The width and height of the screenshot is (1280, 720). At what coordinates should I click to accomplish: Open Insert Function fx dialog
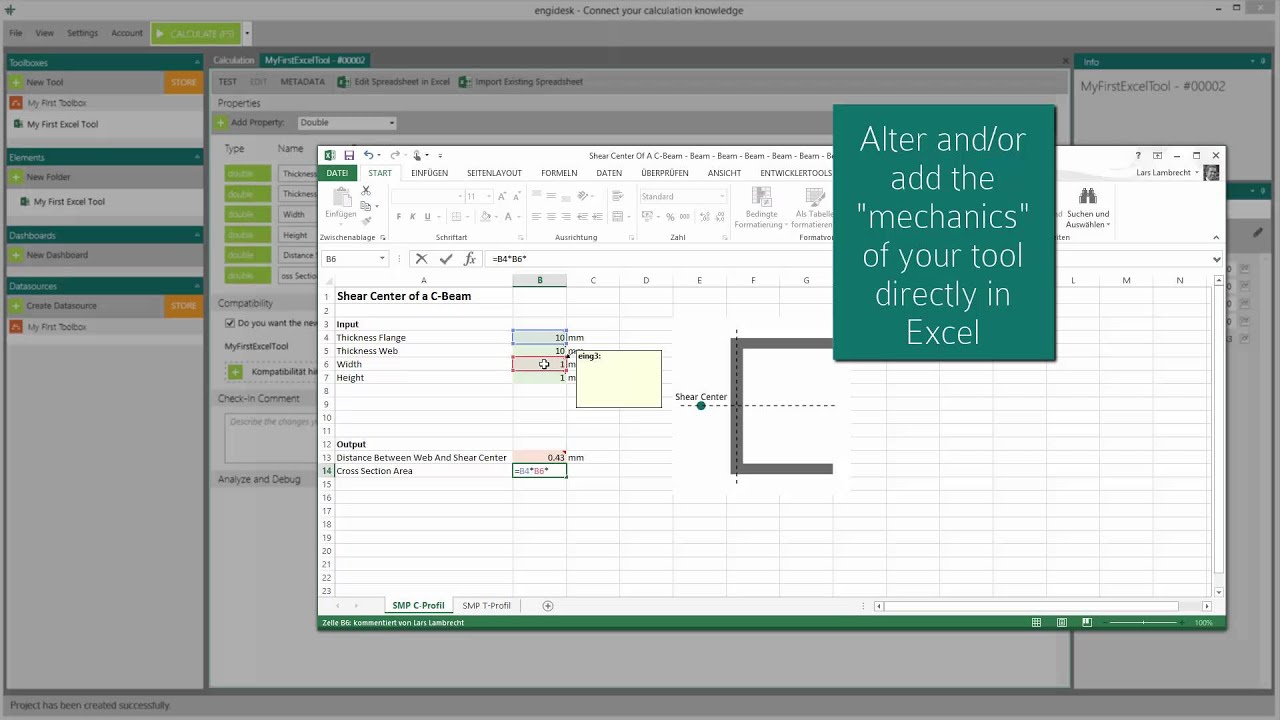point(469,259)
